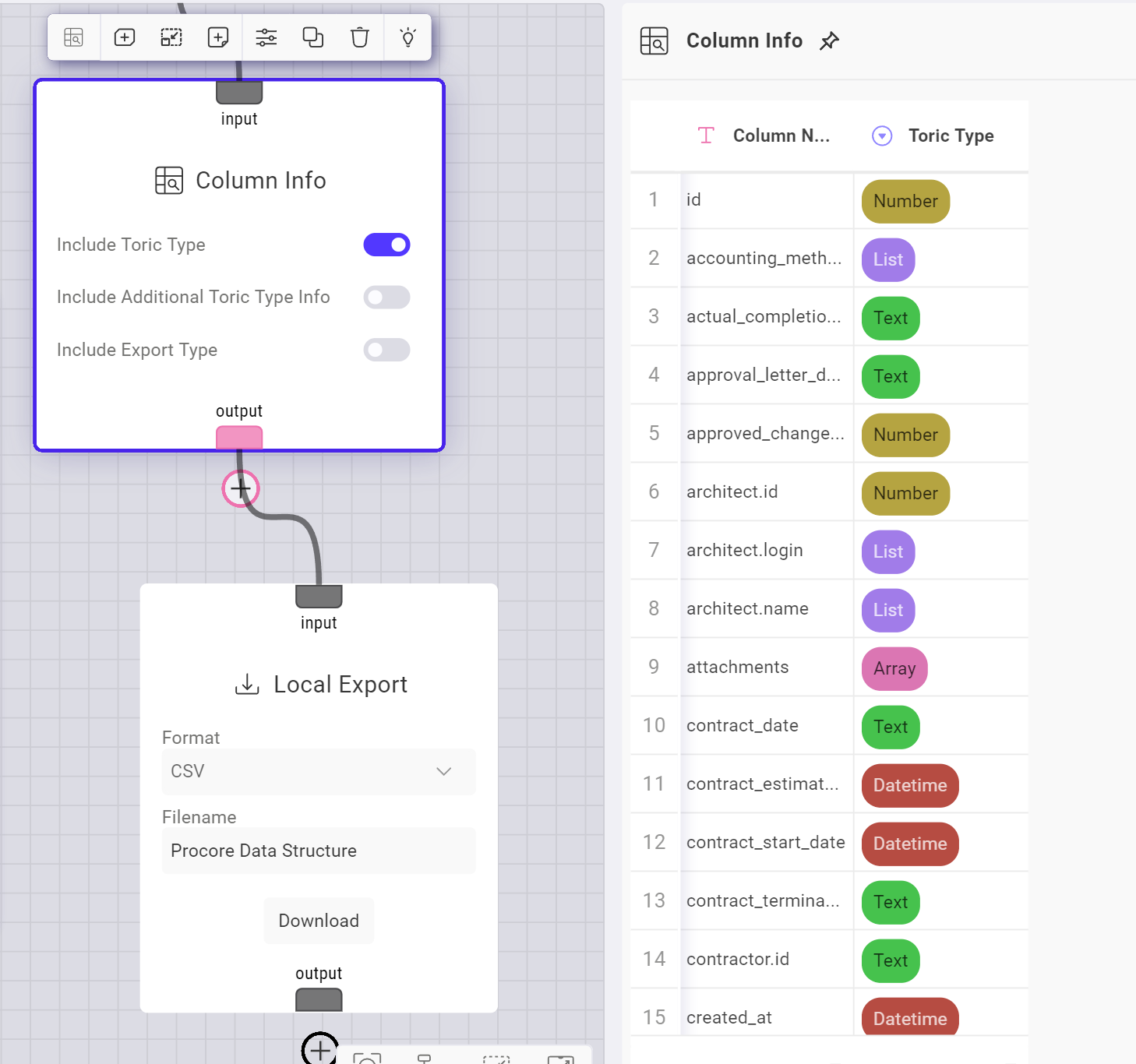Click the duplicate node icon
Image resolution: width=1136 pixels, height=1064 pixels.
pyautogui.click(x=313, y=37)
